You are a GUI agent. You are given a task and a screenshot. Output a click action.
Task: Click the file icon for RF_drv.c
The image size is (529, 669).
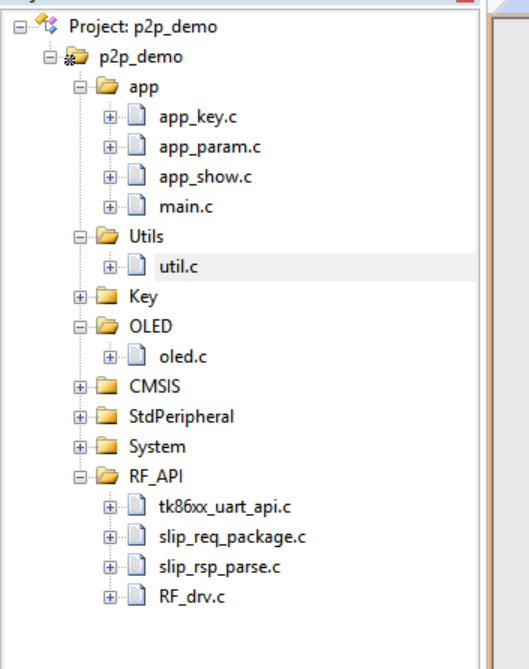click(137, 595)
